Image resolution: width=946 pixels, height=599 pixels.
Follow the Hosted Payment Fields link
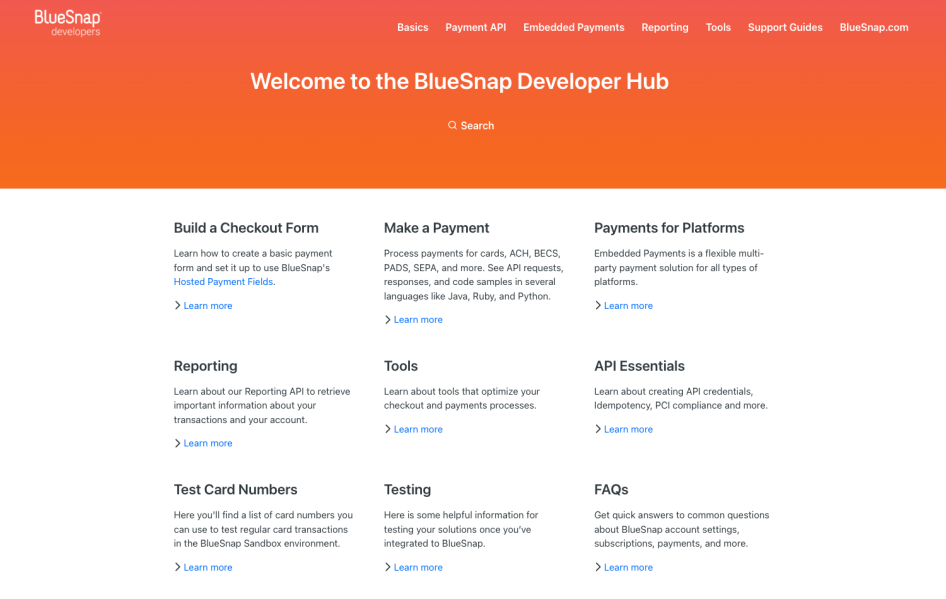[223, 282]
